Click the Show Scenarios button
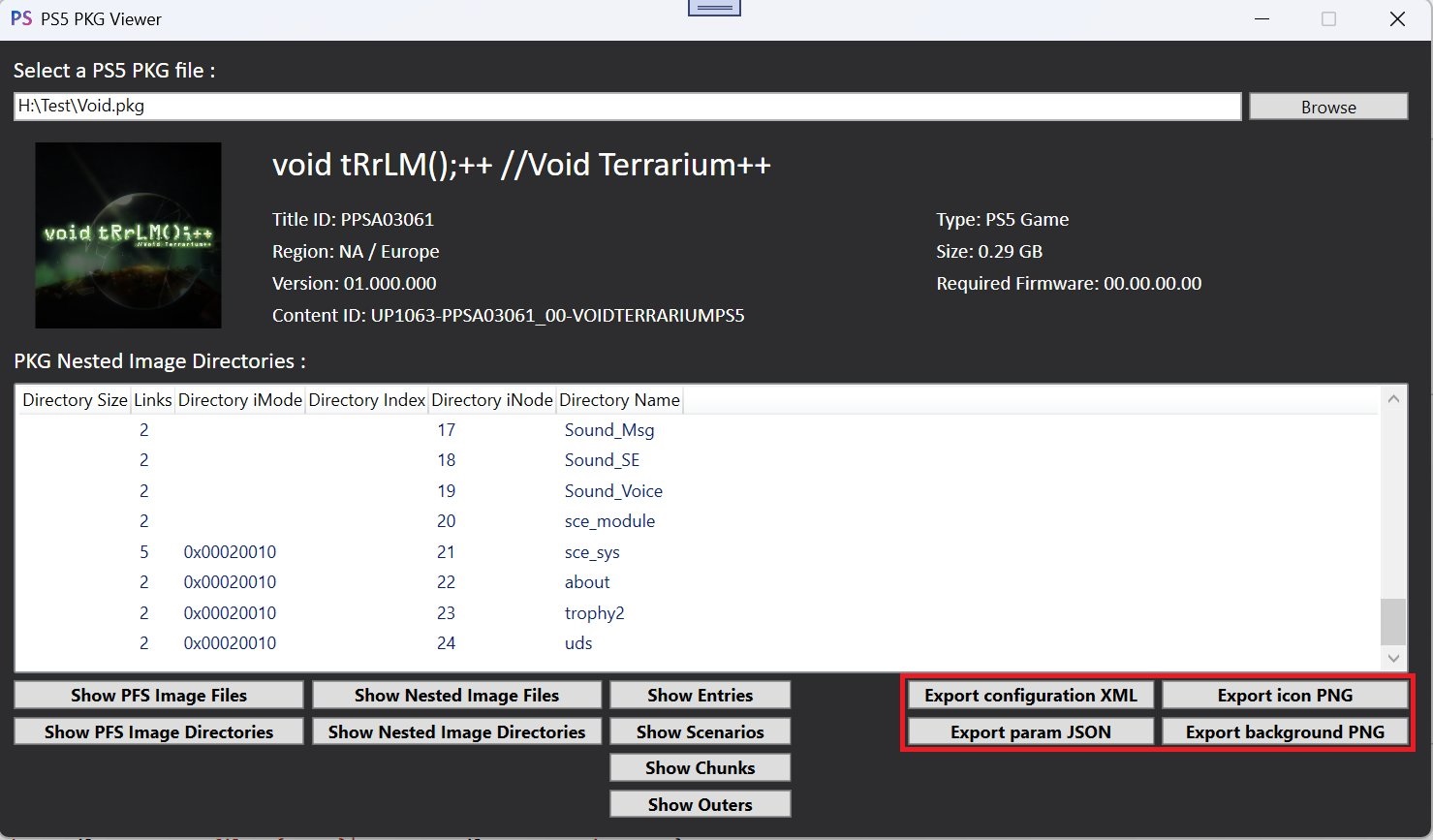1433x840 pixels. click(700, 731)
